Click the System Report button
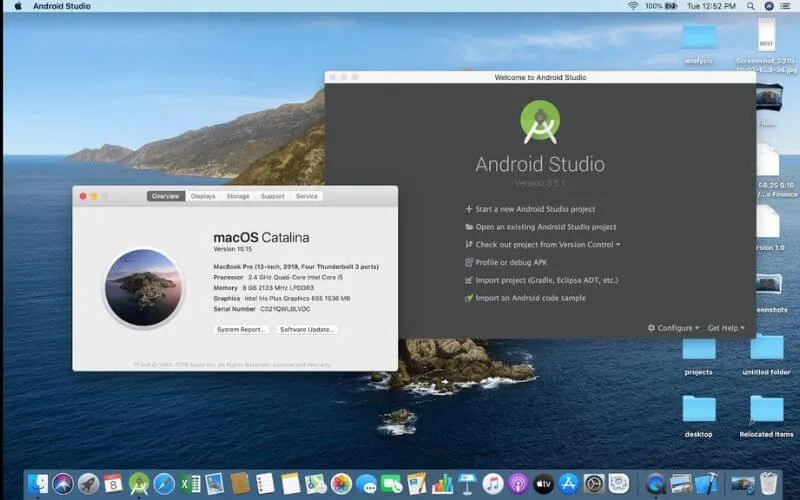800x500 pixels. tap(241, 329)
